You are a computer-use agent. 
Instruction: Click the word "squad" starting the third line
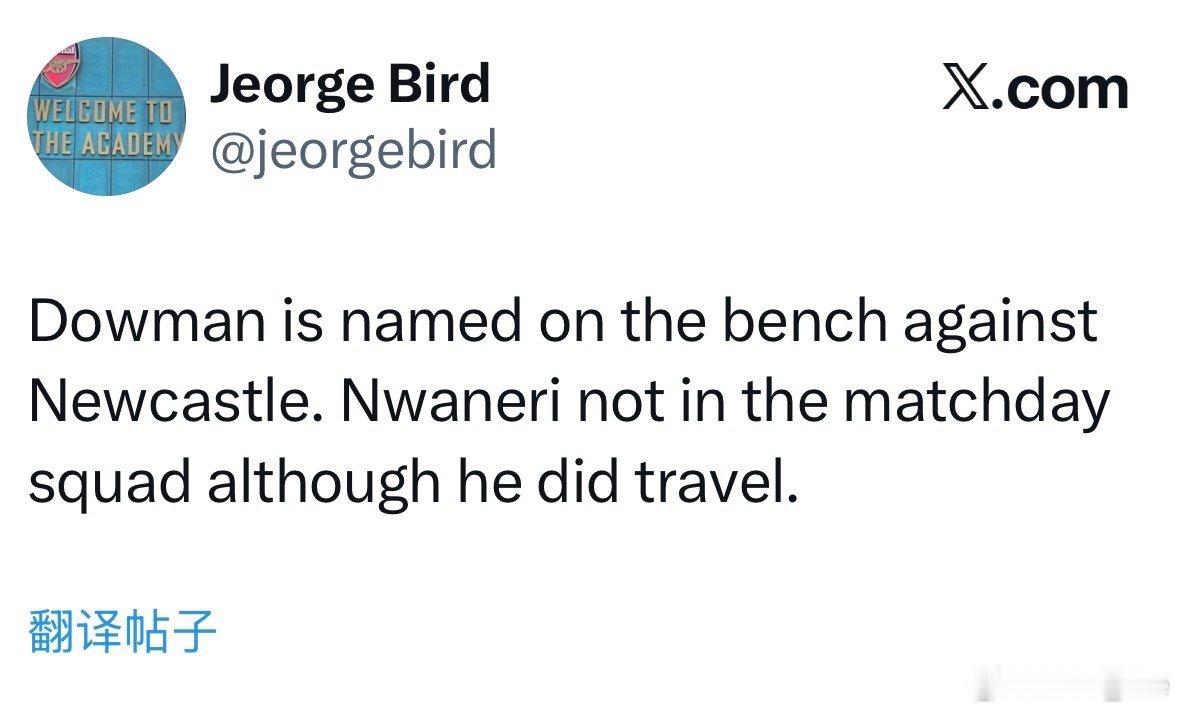click(110, 486)
